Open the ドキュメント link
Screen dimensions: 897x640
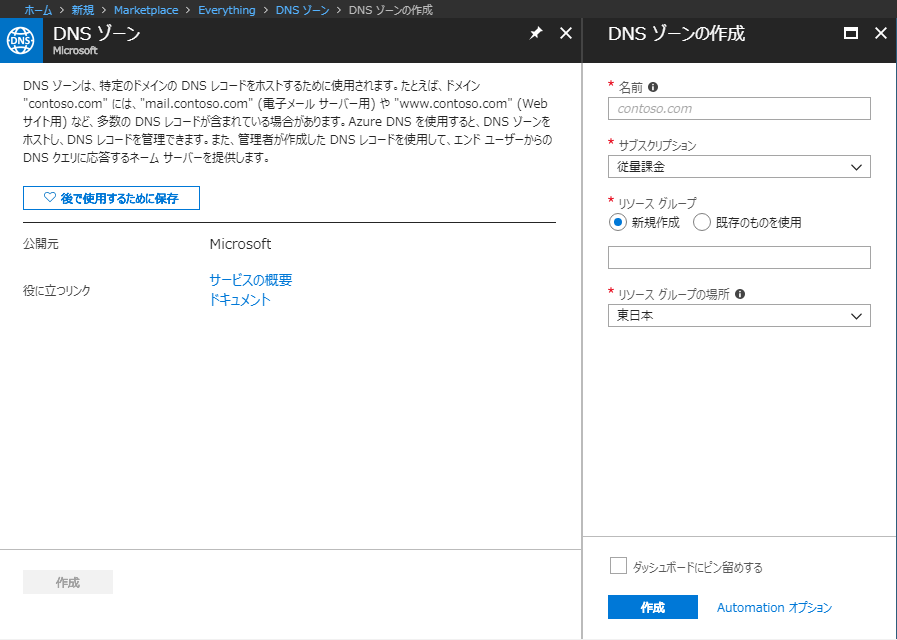coord(240,300)
